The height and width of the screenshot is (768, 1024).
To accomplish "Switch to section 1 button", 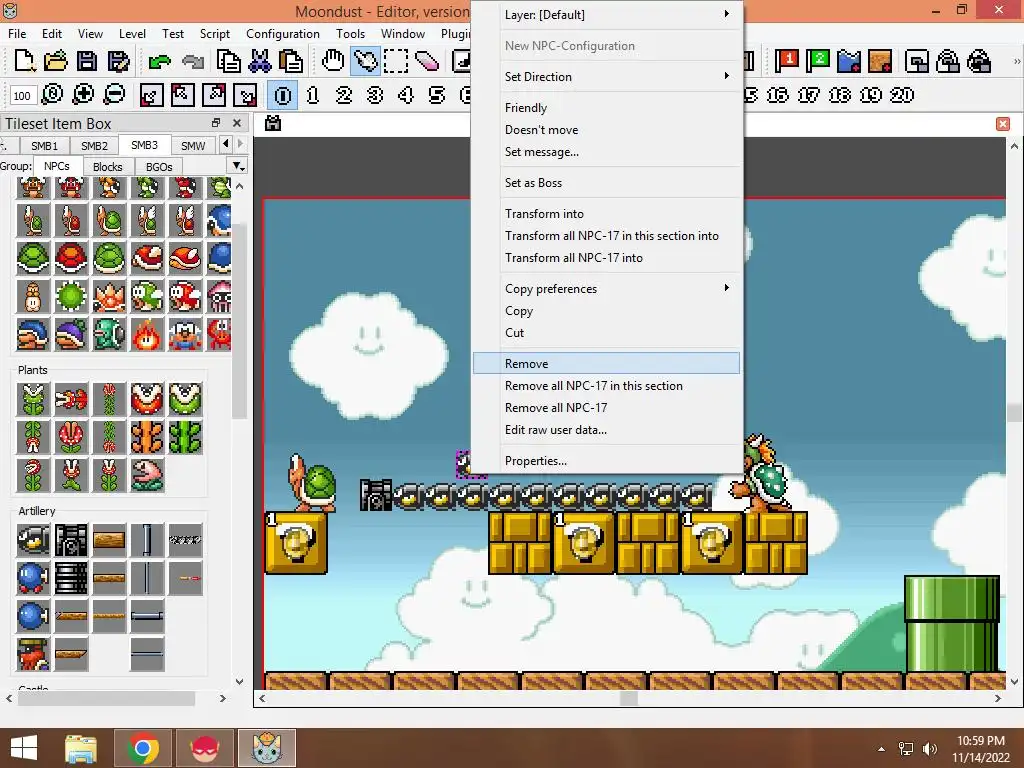I will coord(313,95).
